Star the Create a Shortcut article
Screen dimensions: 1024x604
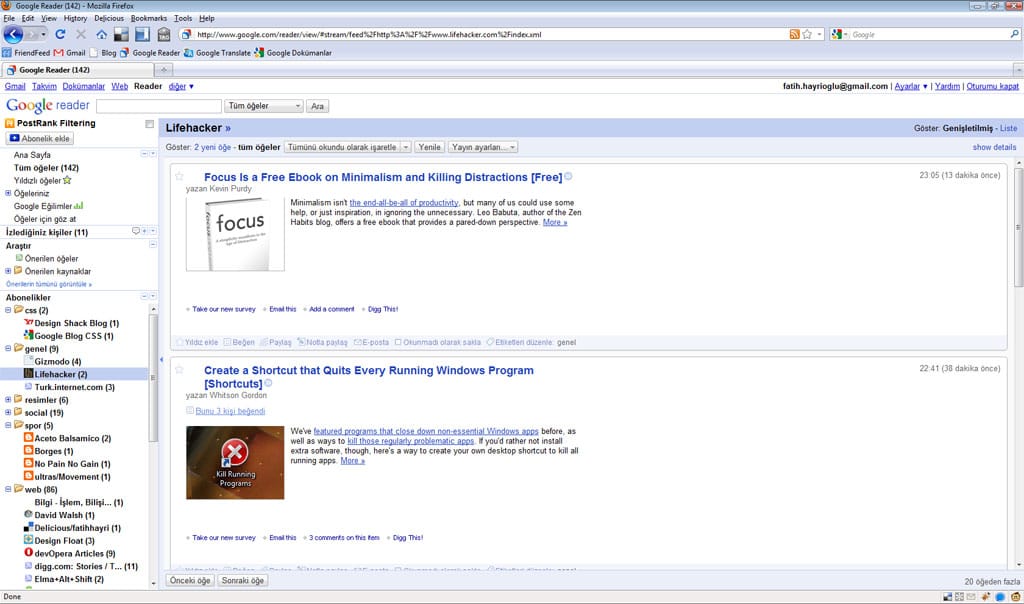pos(179,370)
